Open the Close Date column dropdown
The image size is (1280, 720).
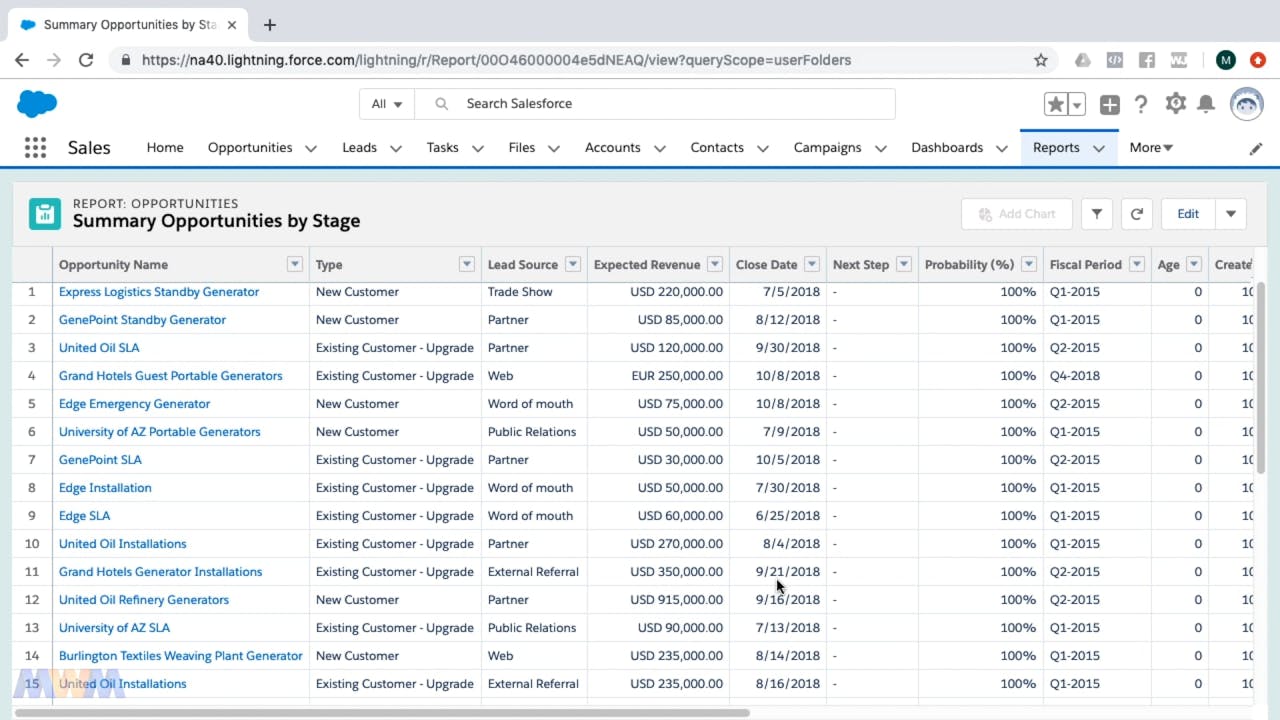812,264
